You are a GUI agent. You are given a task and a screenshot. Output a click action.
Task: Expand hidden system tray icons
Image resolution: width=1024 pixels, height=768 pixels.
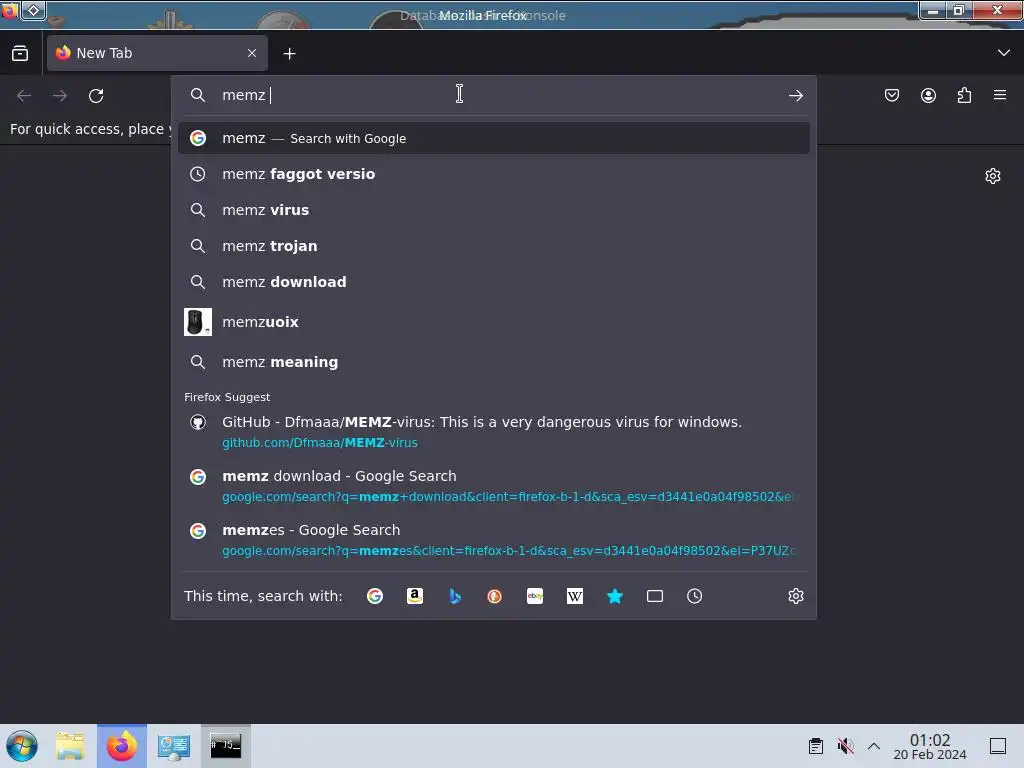(874, 746)
